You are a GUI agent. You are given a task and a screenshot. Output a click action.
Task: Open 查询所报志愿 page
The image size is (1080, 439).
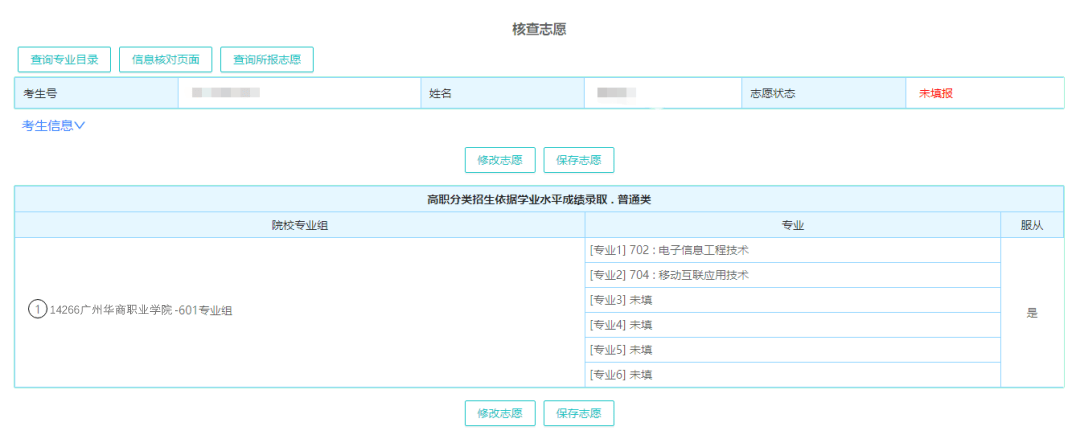point(266,60)
